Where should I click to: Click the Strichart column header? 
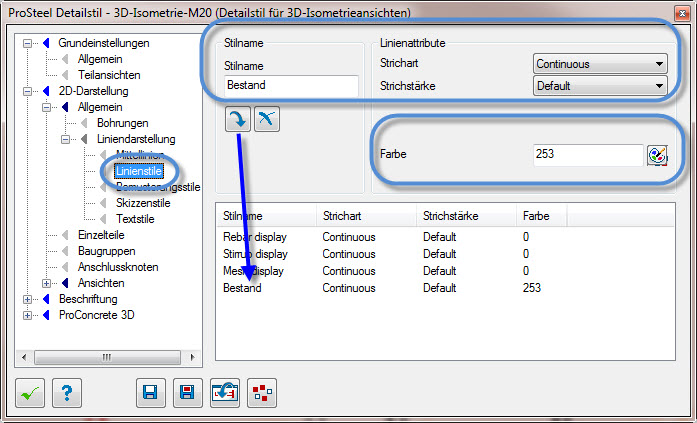coord(367,216)
